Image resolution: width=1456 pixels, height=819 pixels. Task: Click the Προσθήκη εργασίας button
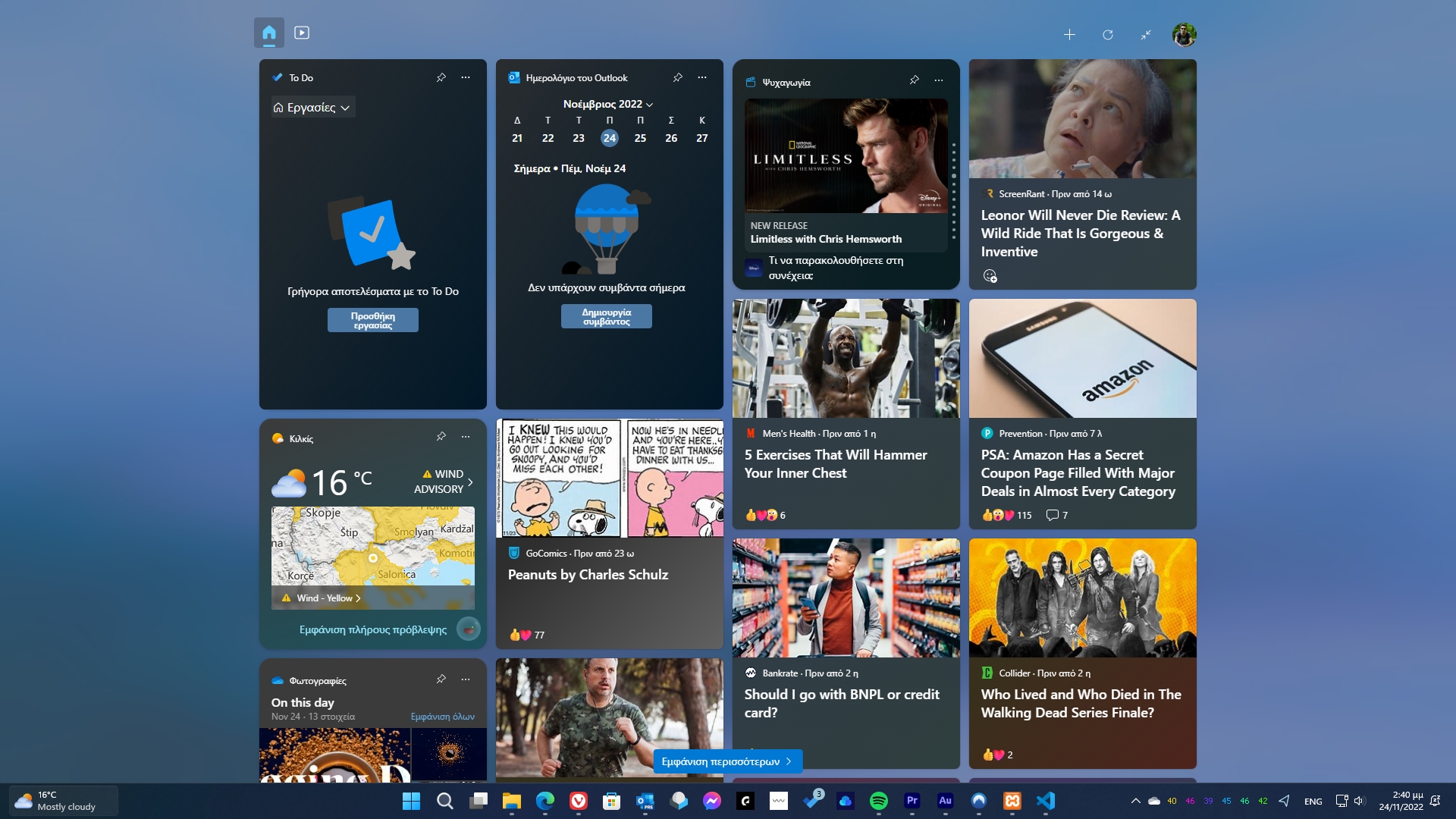373,320
